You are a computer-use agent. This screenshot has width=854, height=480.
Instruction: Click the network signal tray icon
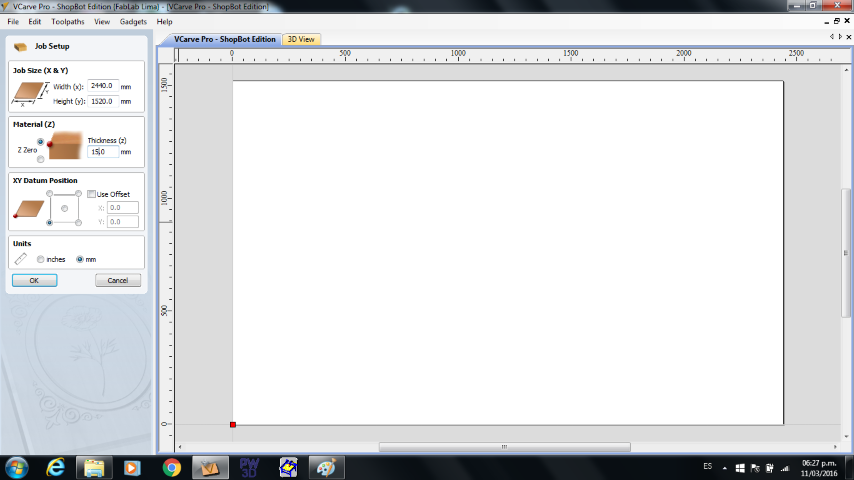pos(785,468)
